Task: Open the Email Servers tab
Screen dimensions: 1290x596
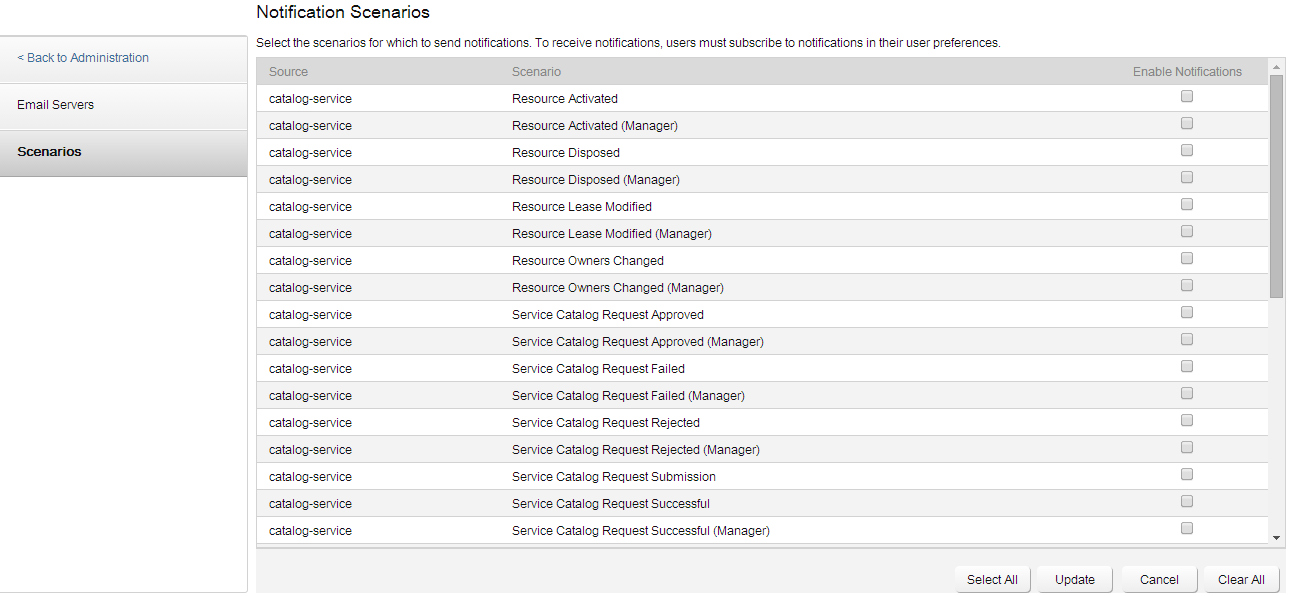Action: pos(56,105)
